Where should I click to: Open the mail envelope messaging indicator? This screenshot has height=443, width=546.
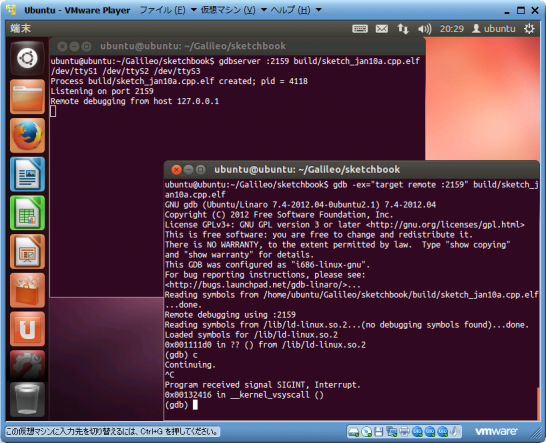(x=382, y=29)
